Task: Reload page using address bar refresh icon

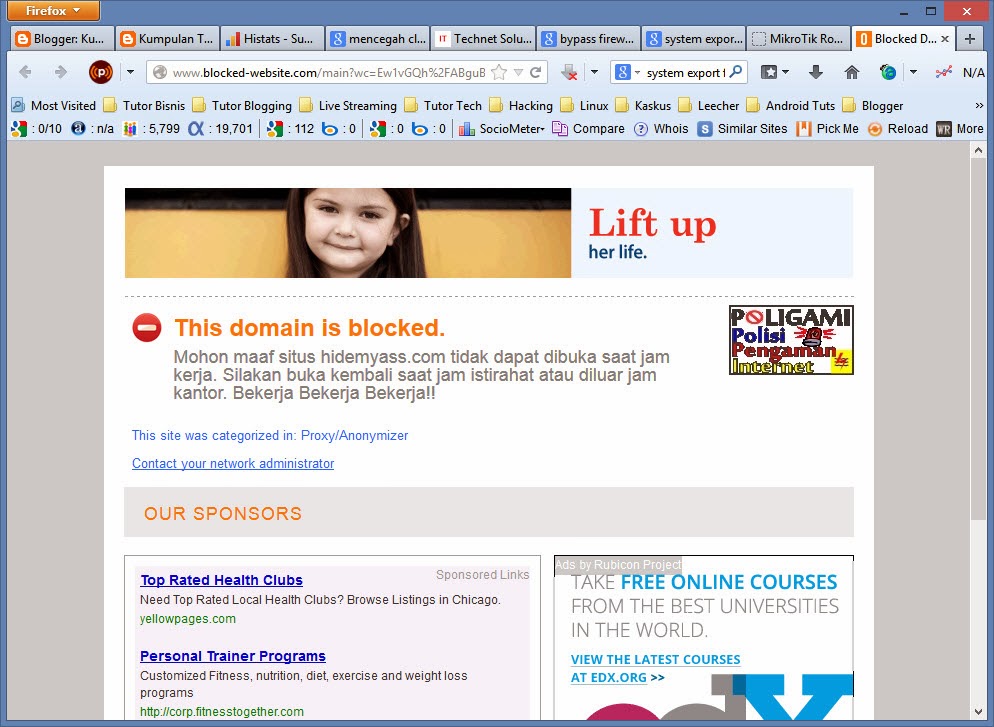Action: tap(536, 72)
